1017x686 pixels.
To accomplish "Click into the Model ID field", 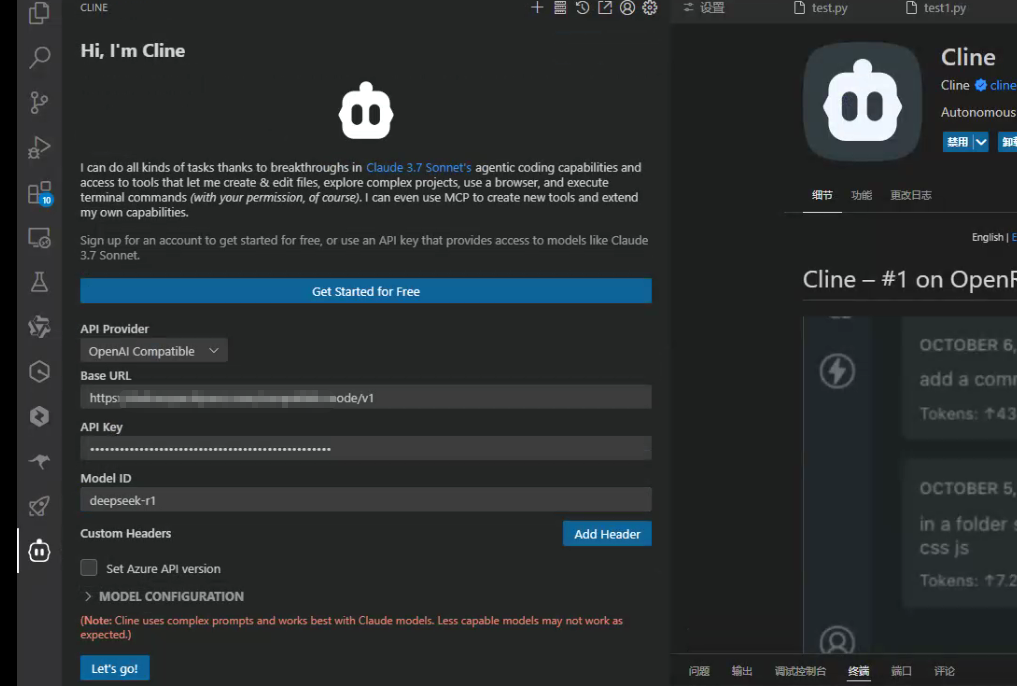I will [366, 500].
